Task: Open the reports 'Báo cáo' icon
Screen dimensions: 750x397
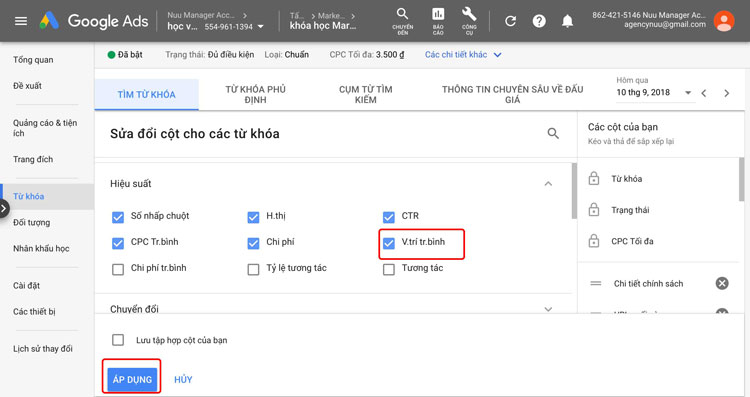Action: point(438,21)
